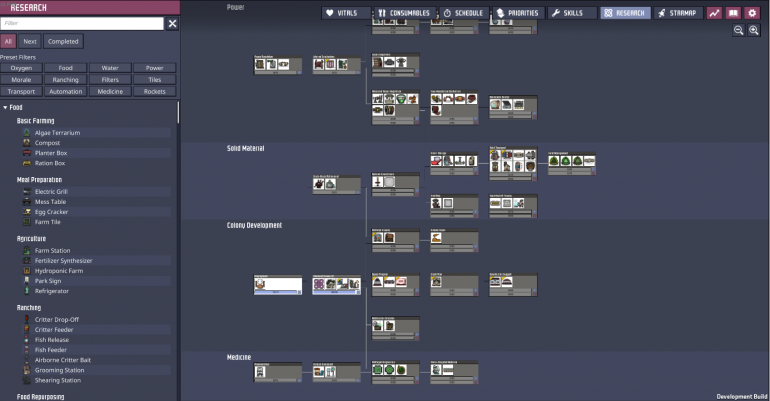Select Grooming Station entry
This screenshot has height=401, width=770.
point(57,370)
